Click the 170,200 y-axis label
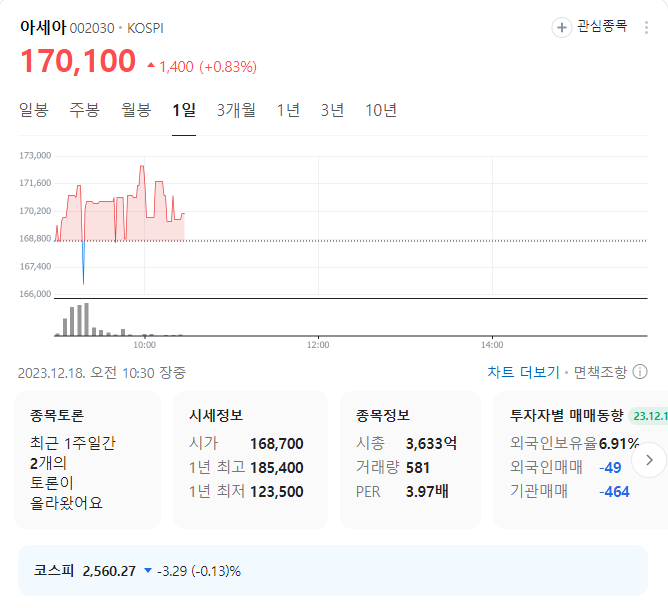Viewport: 668px width, 608px height. coord(35,211)
